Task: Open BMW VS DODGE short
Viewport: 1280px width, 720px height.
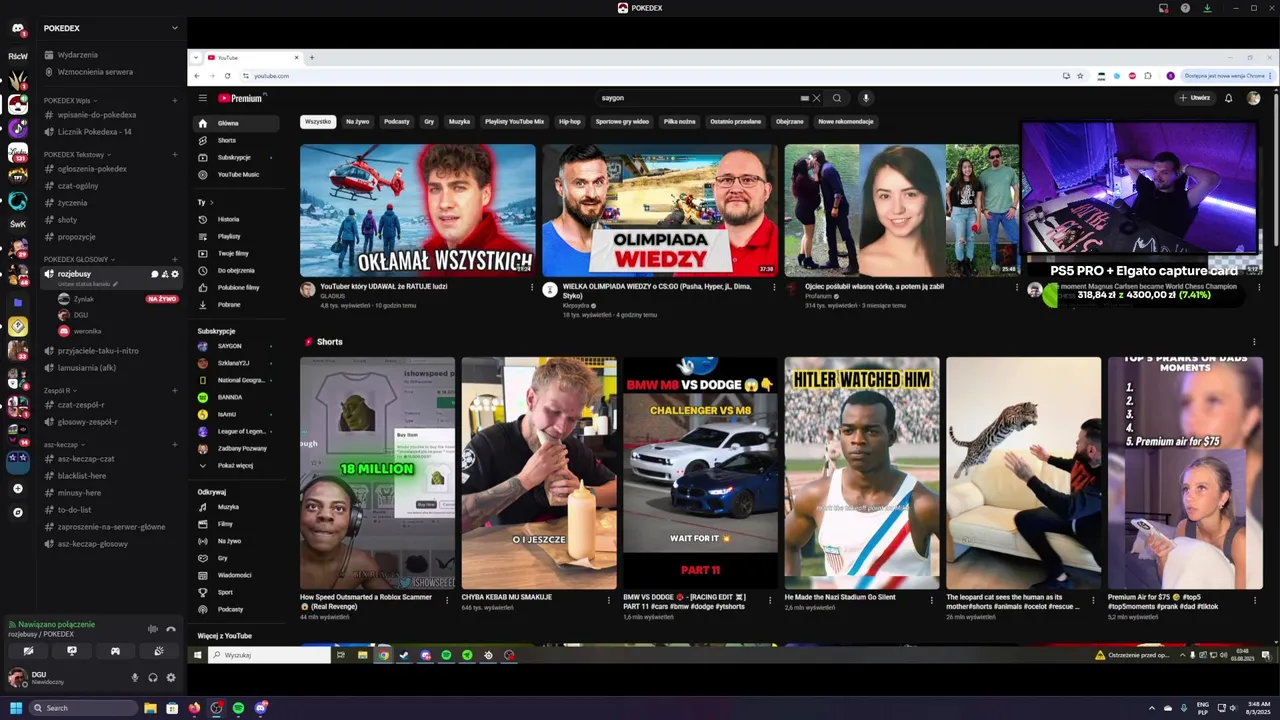Action: [x=700, y=473]
